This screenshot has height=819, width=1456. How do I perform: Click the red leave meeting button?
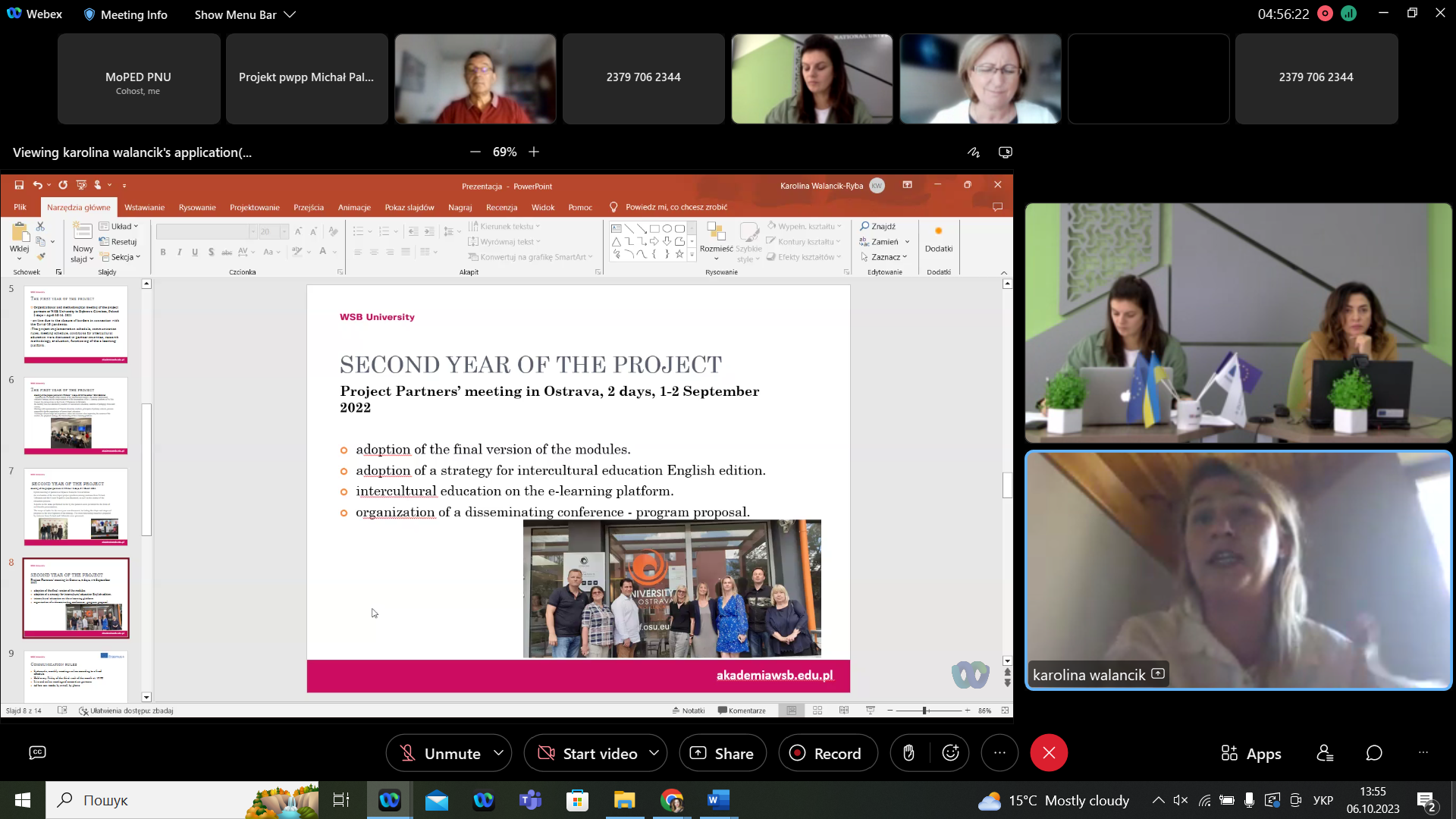[x=1049, y=753]
